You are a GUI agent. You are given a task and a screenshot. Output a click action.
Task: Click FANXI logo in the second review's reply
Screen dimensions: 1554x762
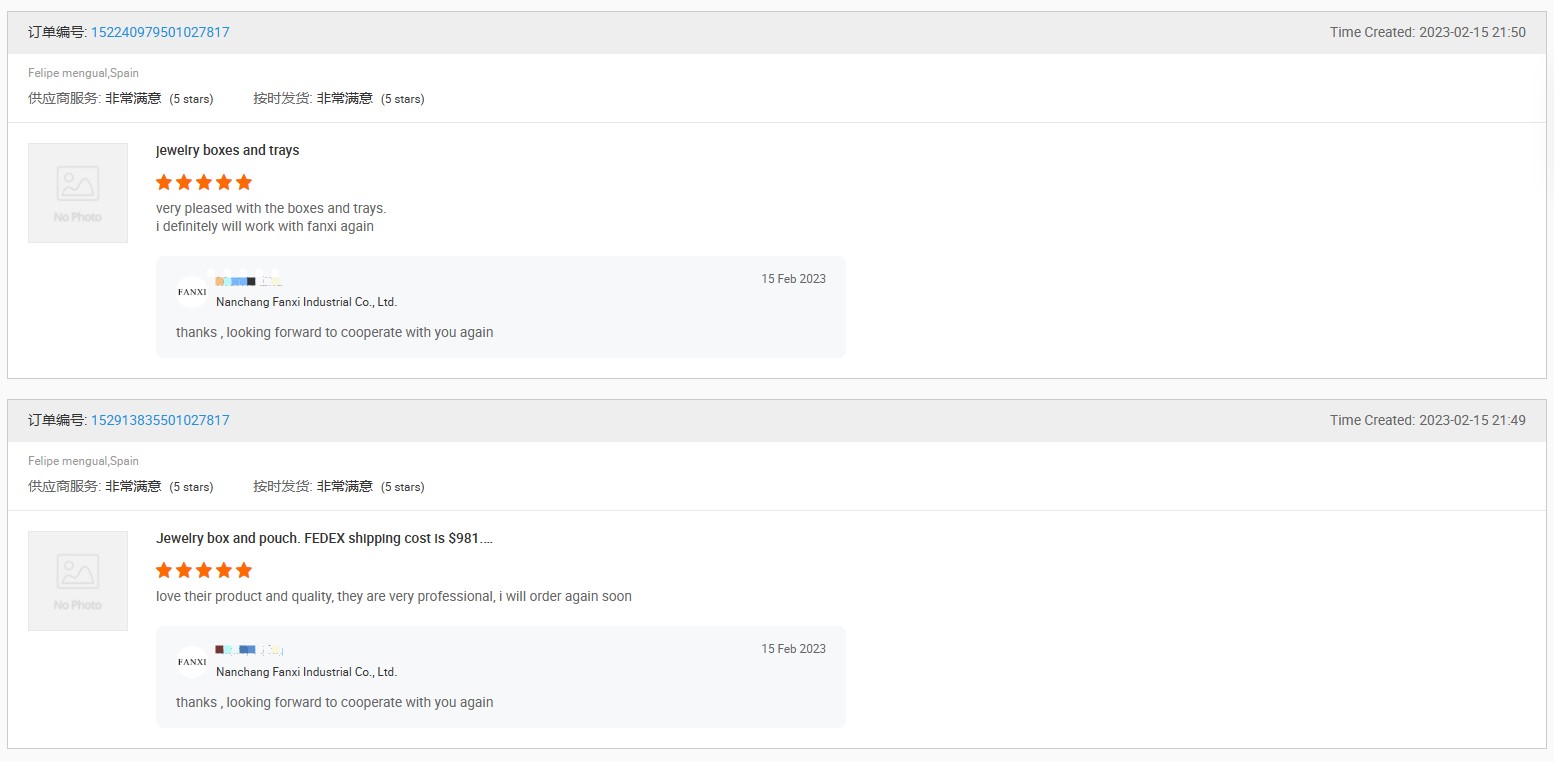click(x=192, y=662)
